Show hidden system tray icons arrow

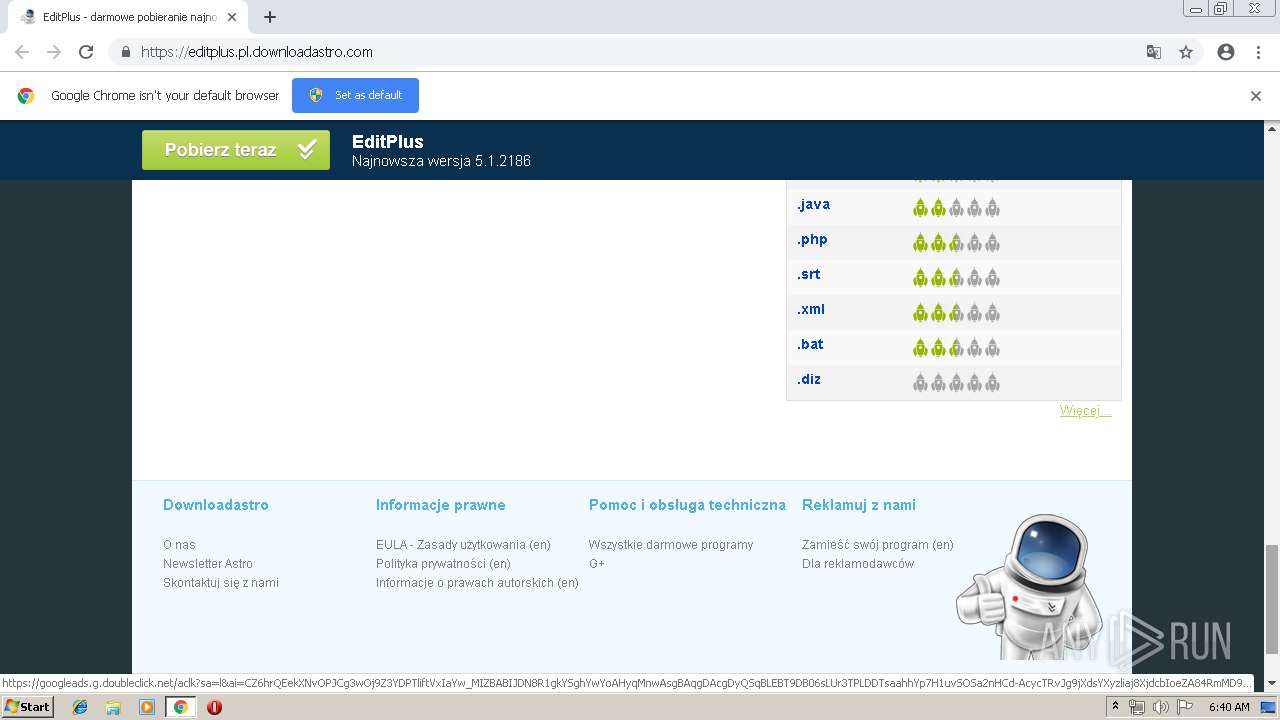pos(1116,707)
